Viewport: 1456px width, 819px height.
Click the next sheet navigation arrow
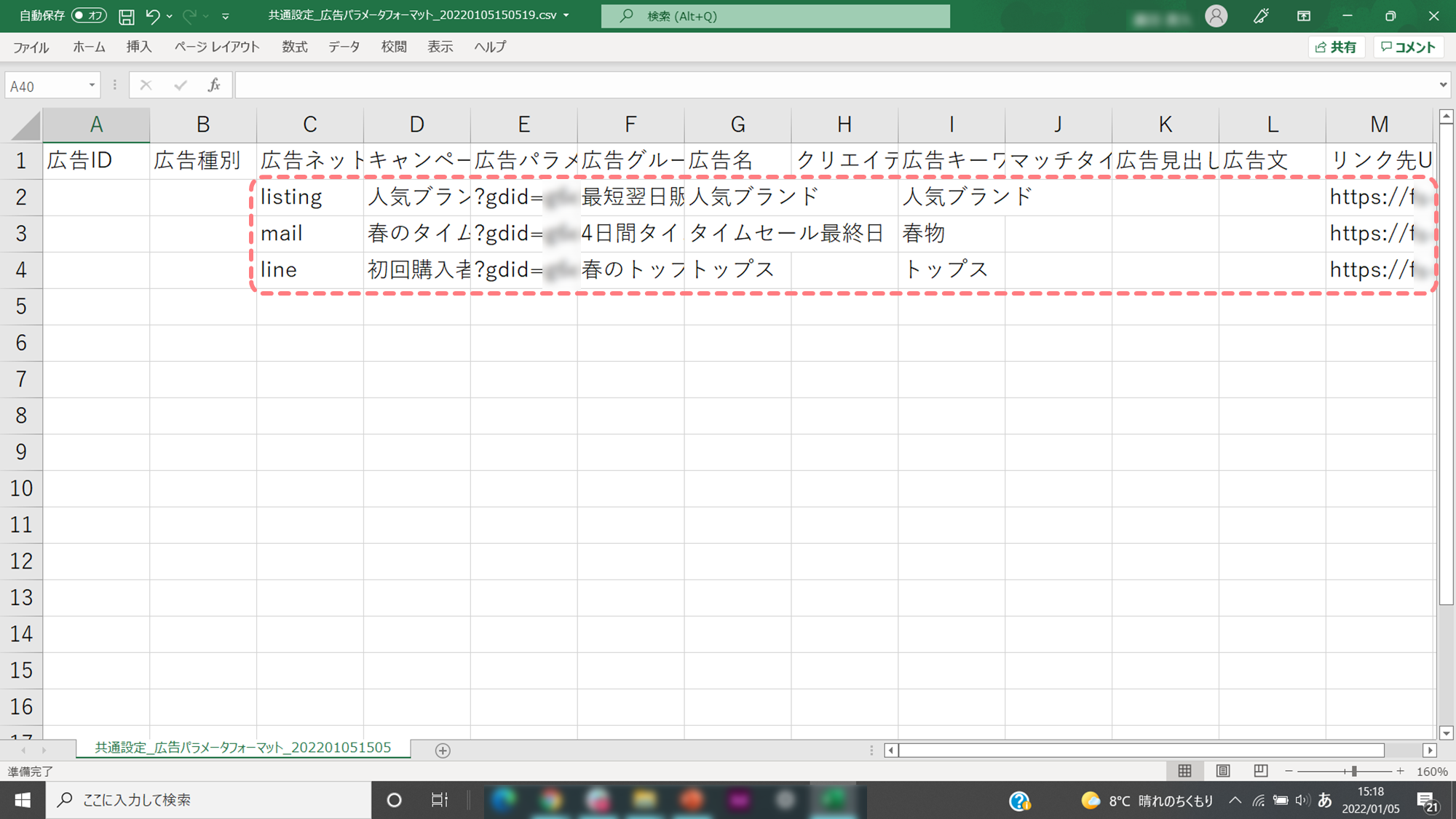tap(44, 750)
